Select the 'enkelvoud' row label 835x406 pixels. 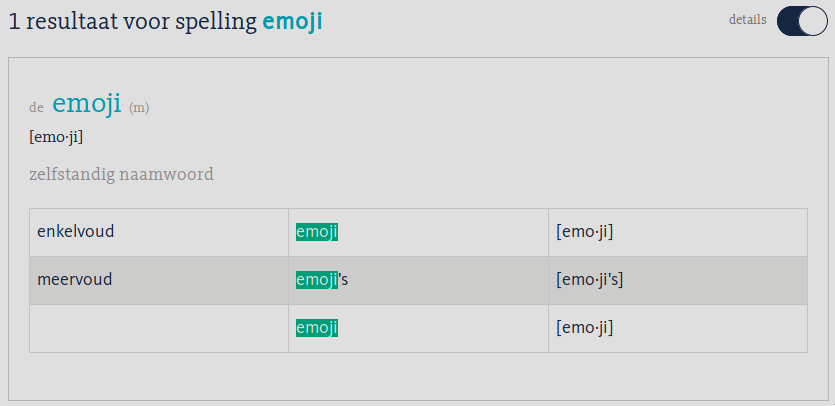(x=76, y=232)
